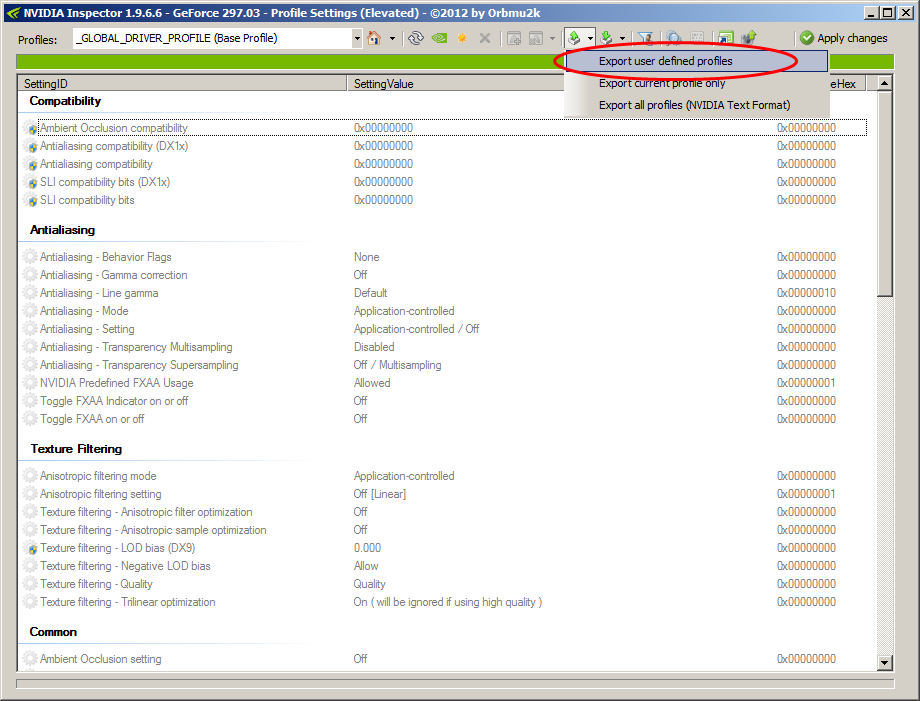The image size is (920, 701).
Task: Click the hex value 0x00000010
Action: (x=806, y=293)
